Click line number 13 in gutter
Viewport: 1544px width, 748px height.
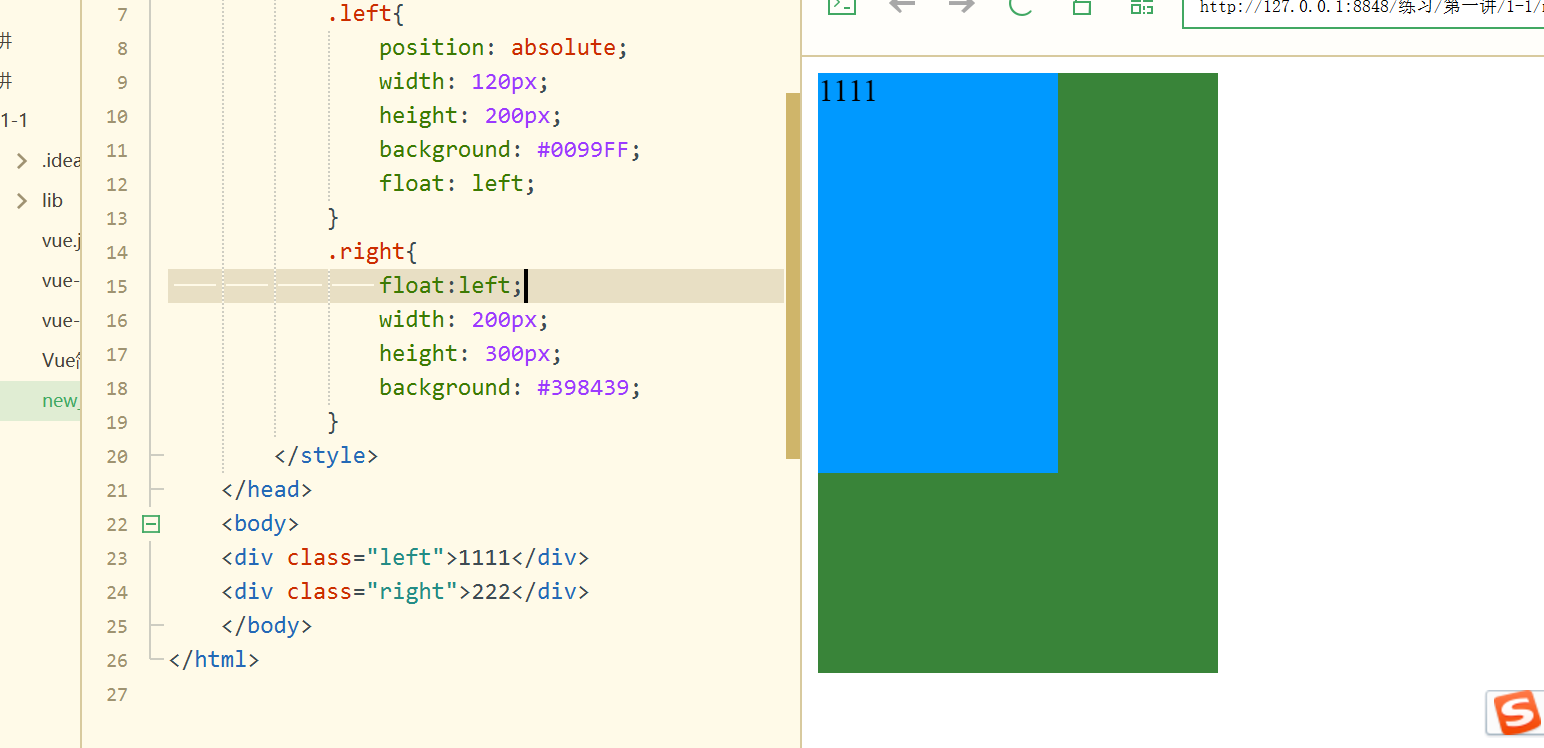tap(117, 219)
